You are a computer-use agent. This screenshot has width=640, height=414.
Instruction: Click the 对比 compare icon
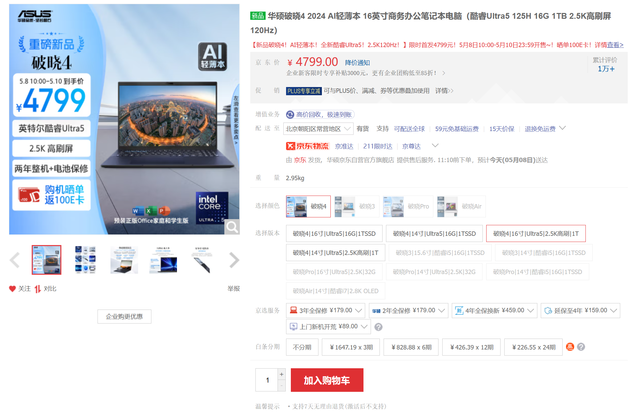tap(38, 289)
